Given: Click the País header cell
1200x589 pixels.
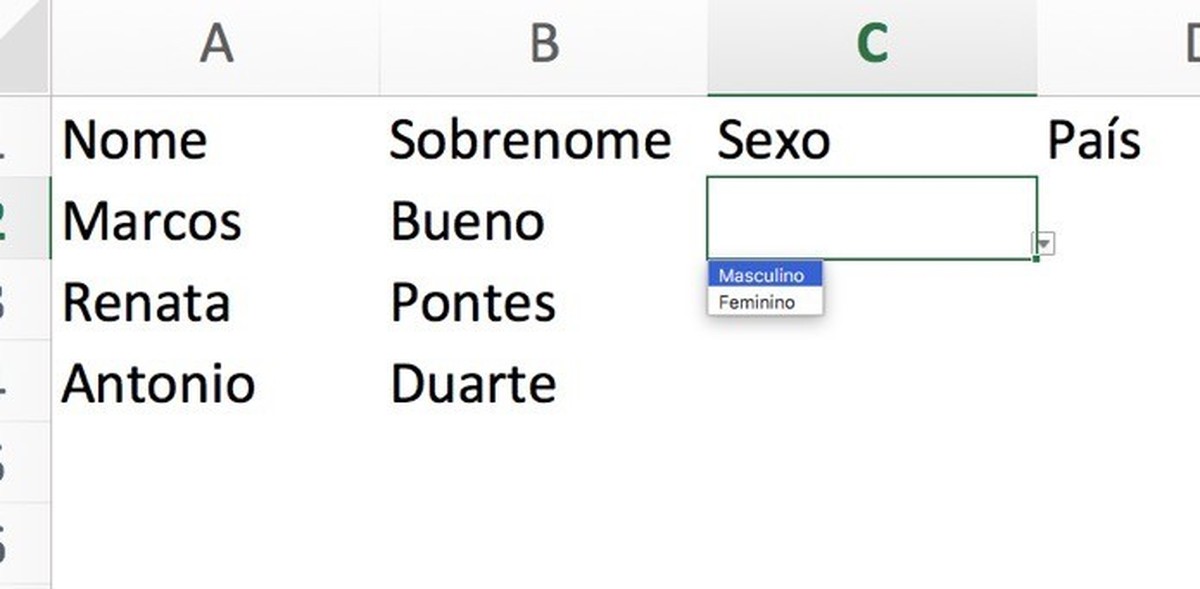Looking at the screenshot, I should click(x=1095, y=140).
